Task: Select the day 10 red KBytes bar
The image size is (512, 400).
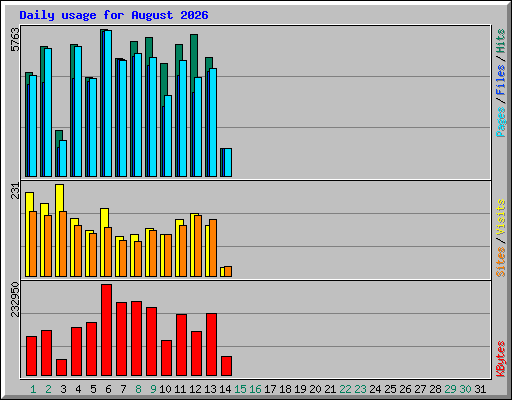Action: click(167, 358)
